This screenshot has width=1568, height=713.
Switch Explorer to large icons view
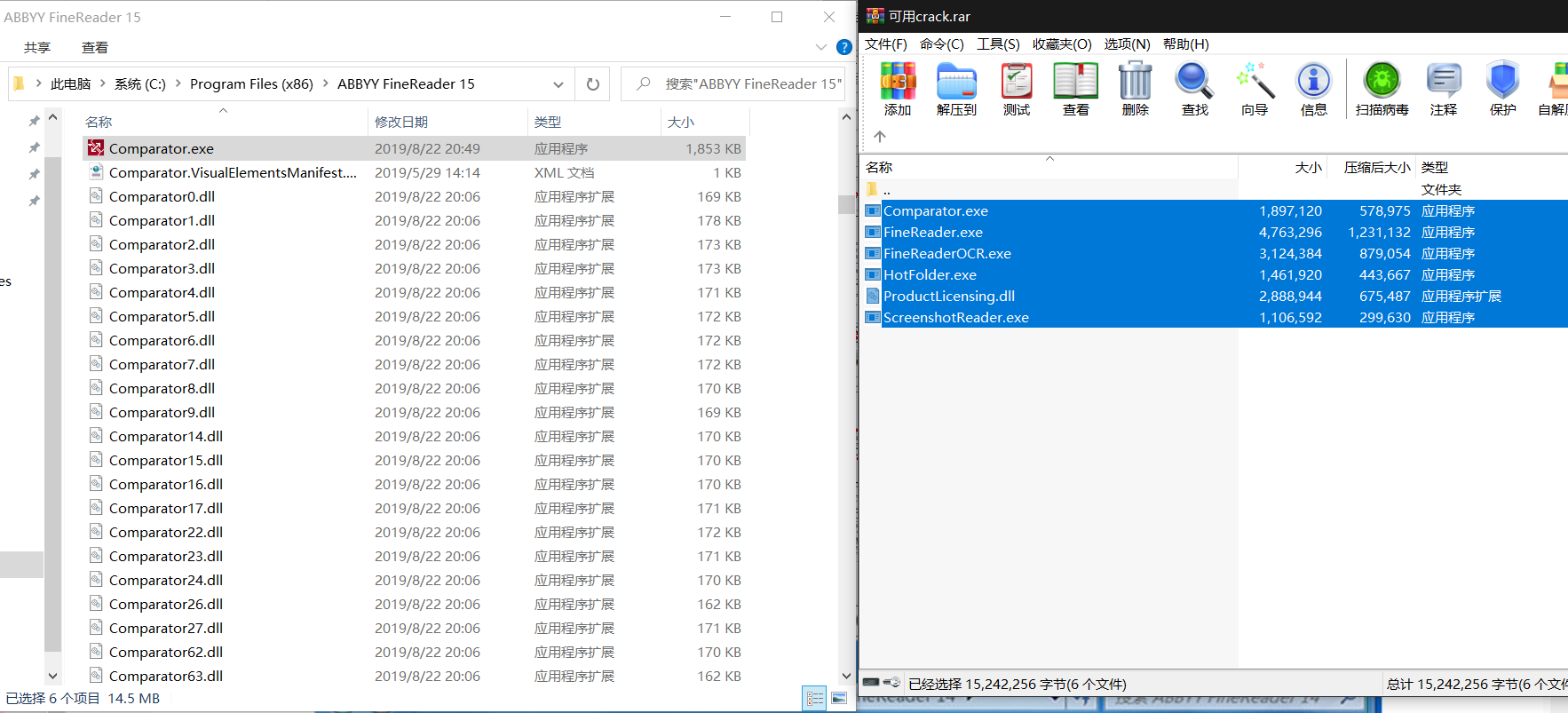click(838, 699)
